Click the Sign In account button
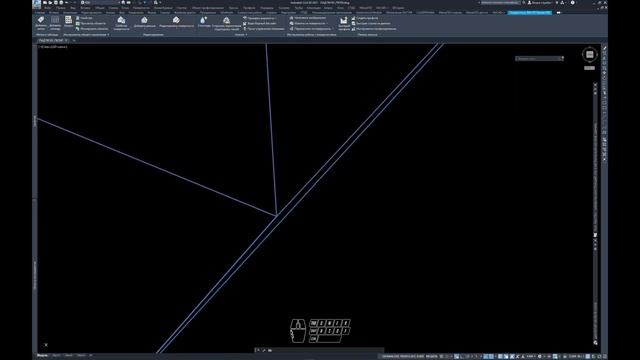640x360 pixels. (x=540, y=2)
